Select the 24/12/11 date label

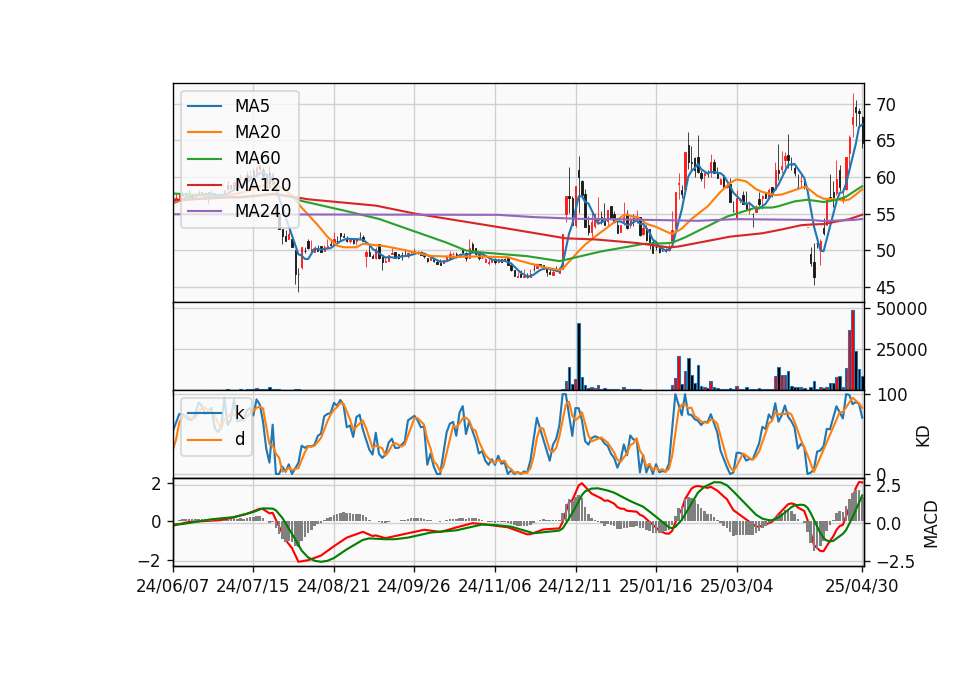click(576, 587)
